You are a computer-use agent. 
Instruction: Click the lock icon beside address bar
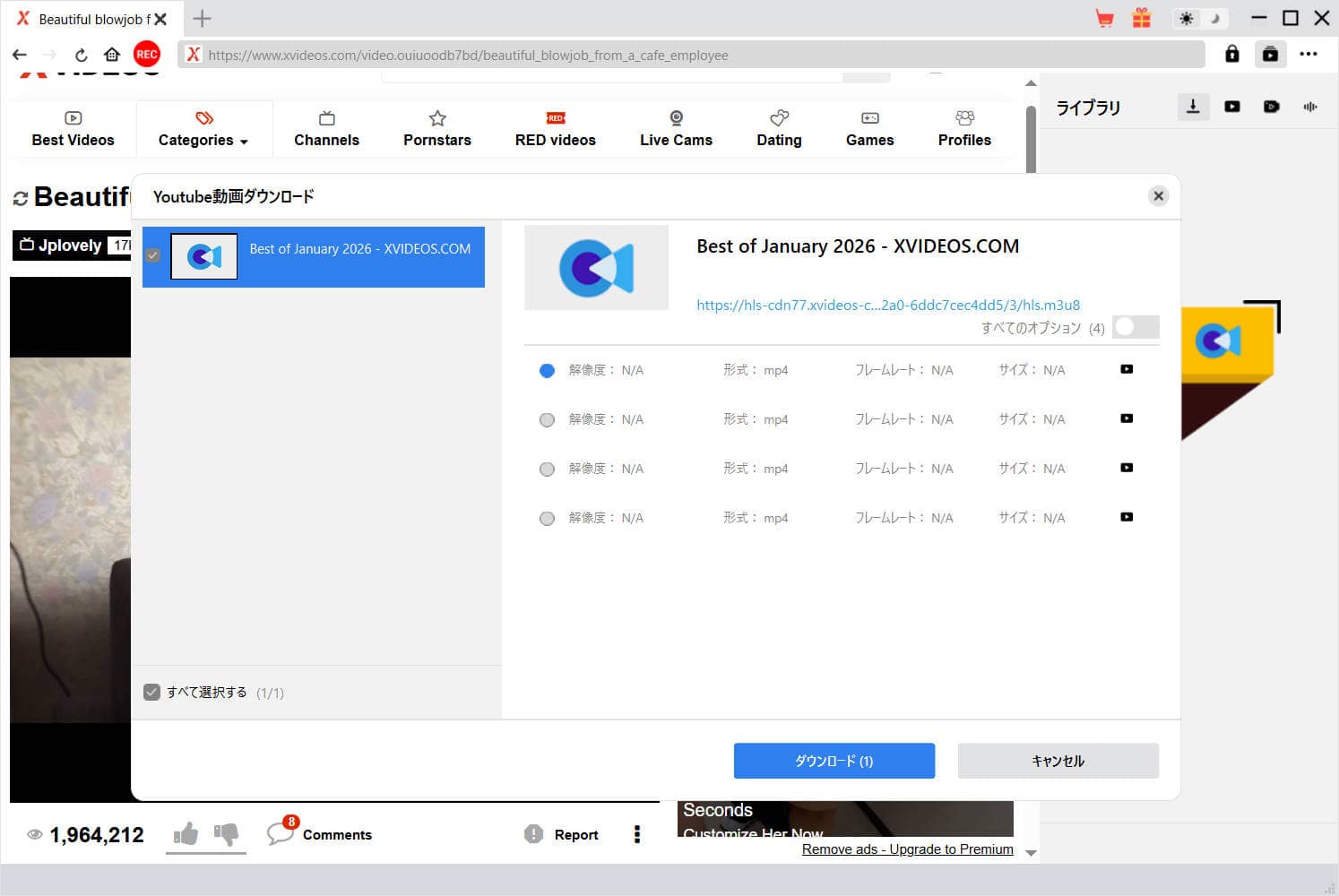[1232, 55]
